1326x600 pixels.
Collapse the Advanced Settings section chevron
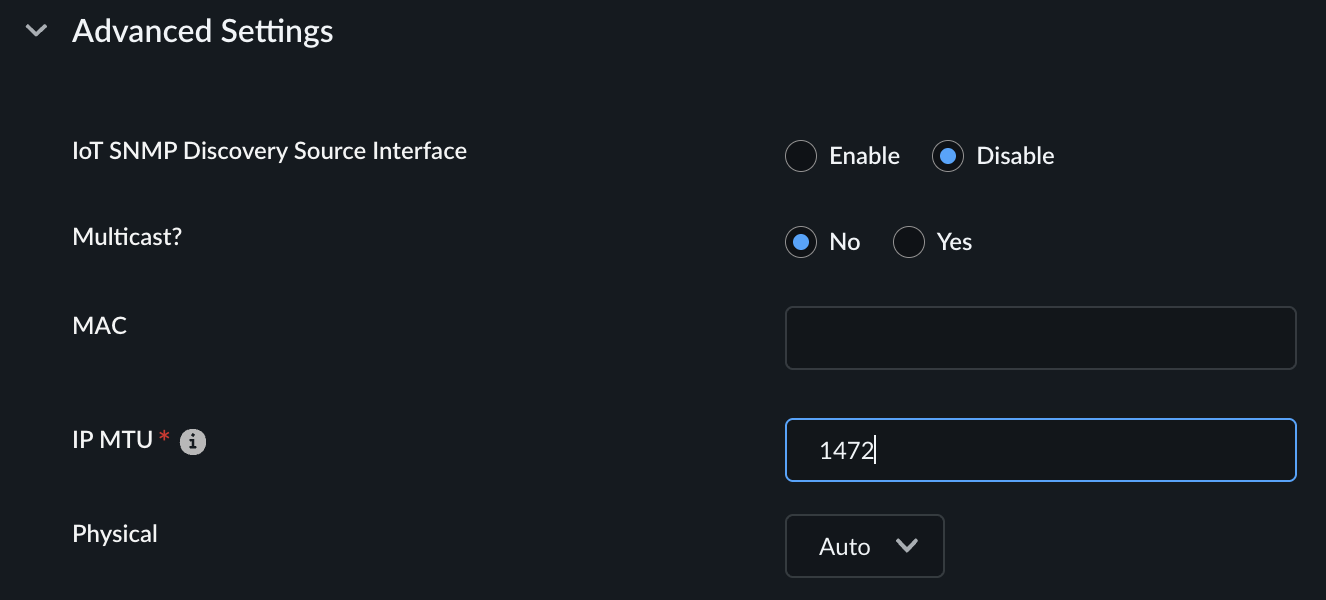[37, 31]
